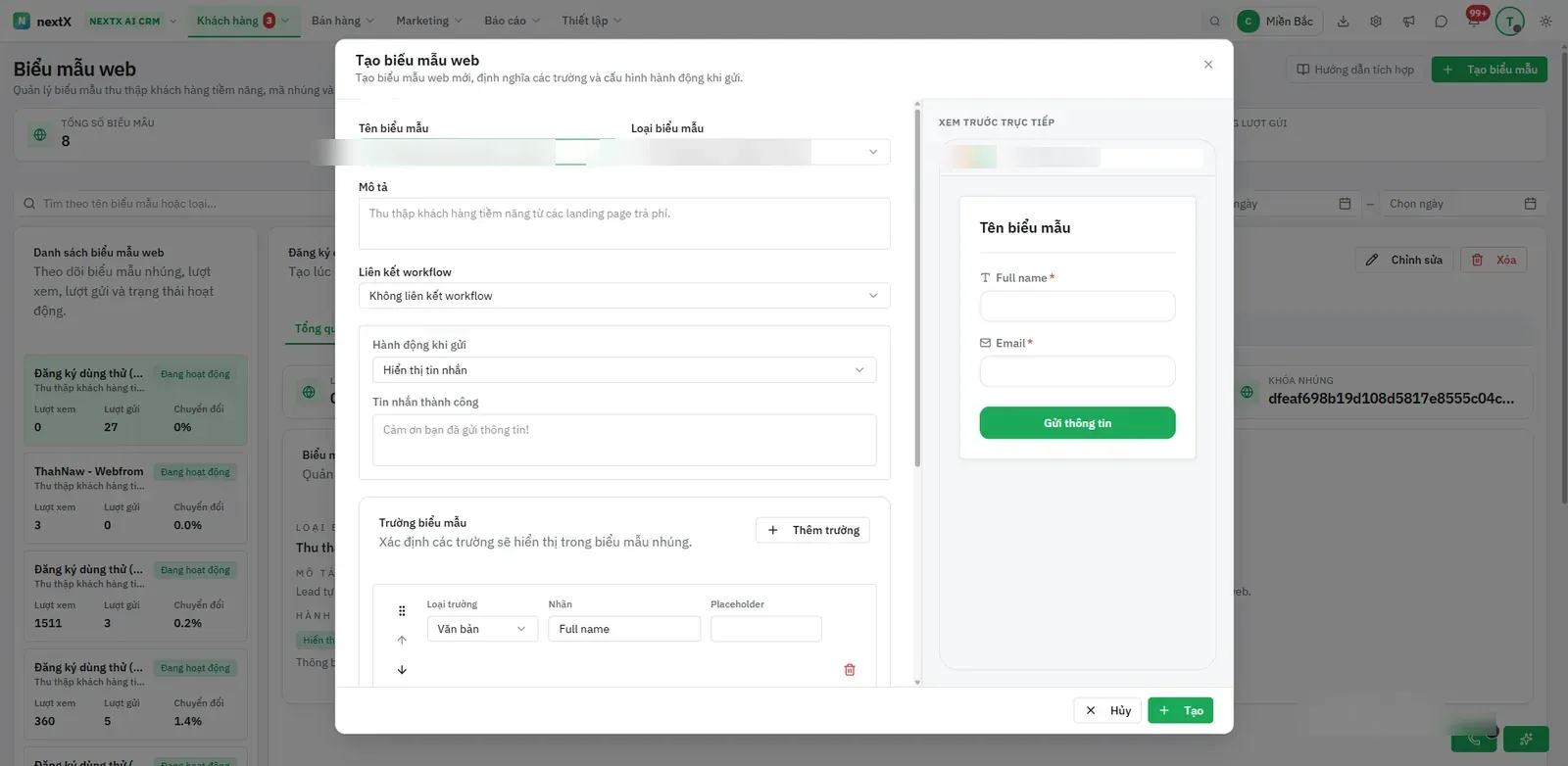This screenshot has width=1568, height=766.
Task: Click the user avatar T icon
Action: 1510,21
